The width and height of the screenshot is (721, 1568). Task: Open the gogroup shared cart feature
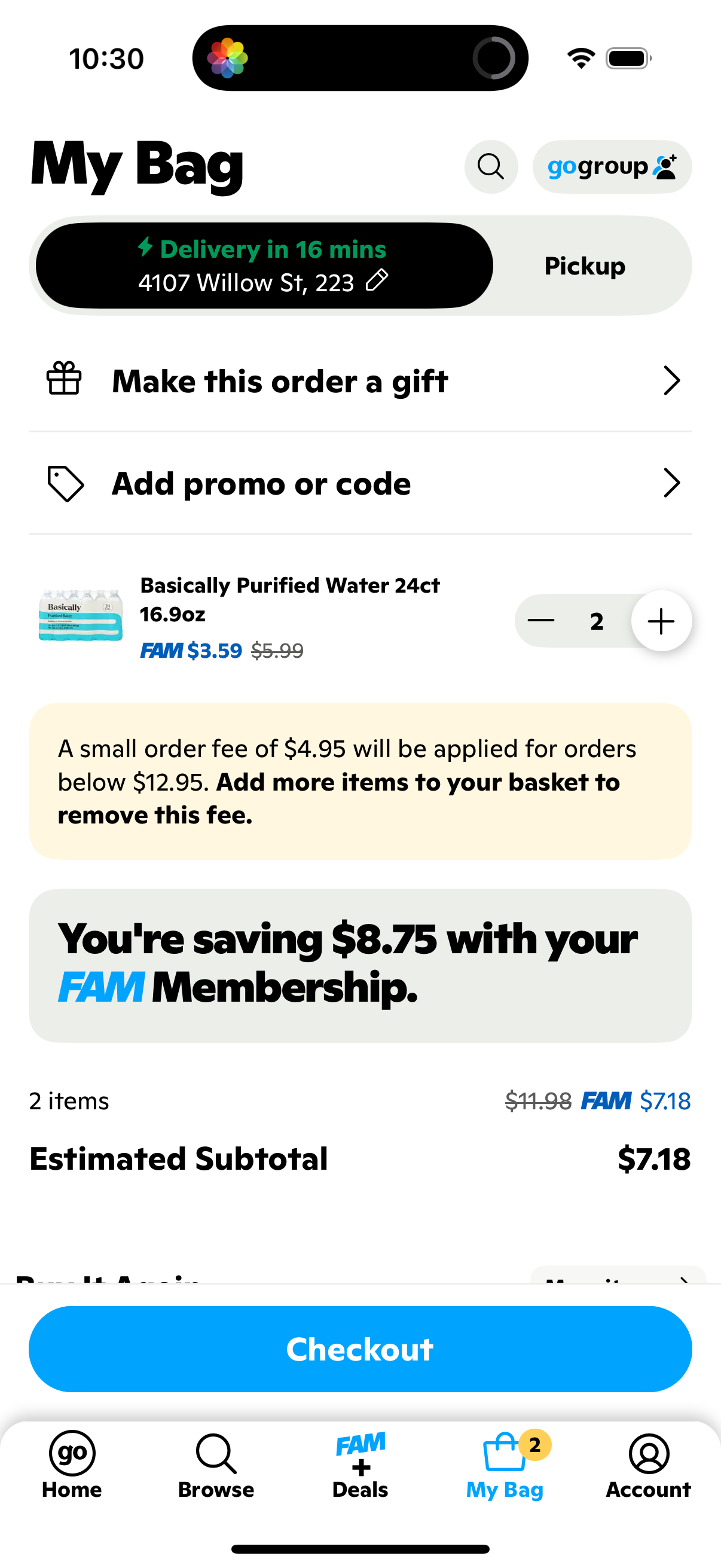(612, 167)
